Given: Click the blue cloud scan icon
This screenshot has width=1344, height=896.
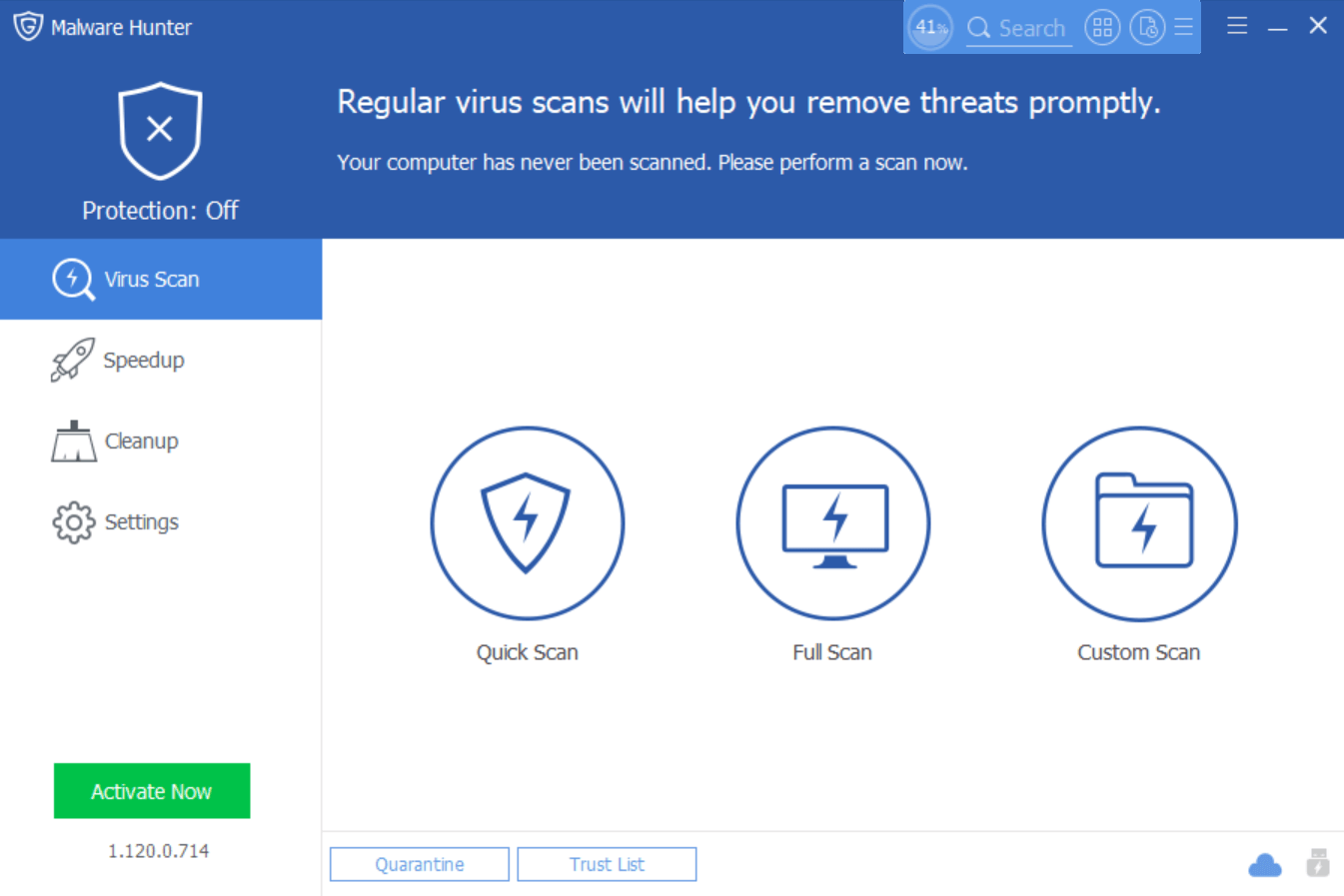Looking at the screenshot, I should pyautogui.click(x=1265, y=864).
